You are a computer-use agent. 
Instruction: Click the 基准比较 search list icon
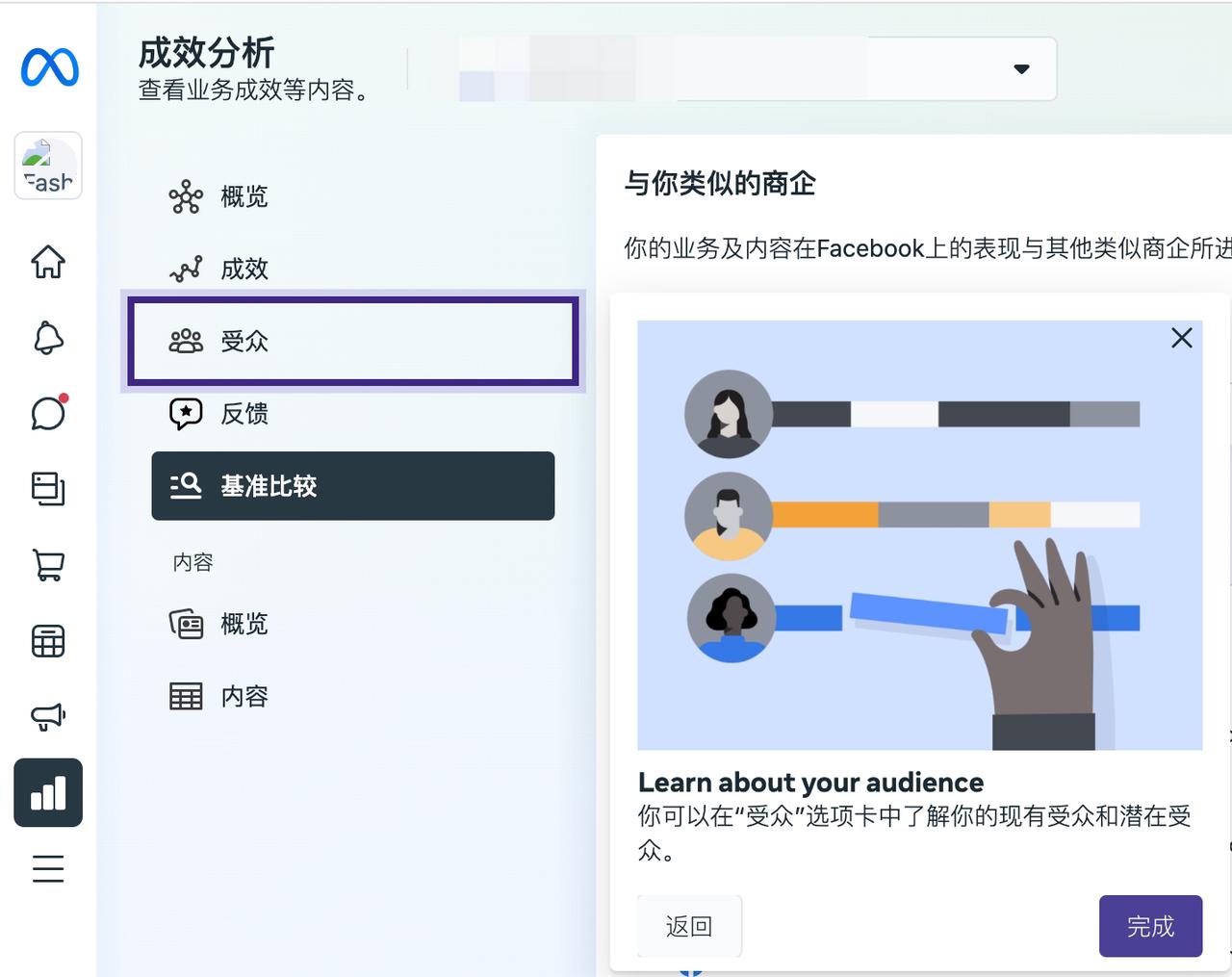point(186,485)
